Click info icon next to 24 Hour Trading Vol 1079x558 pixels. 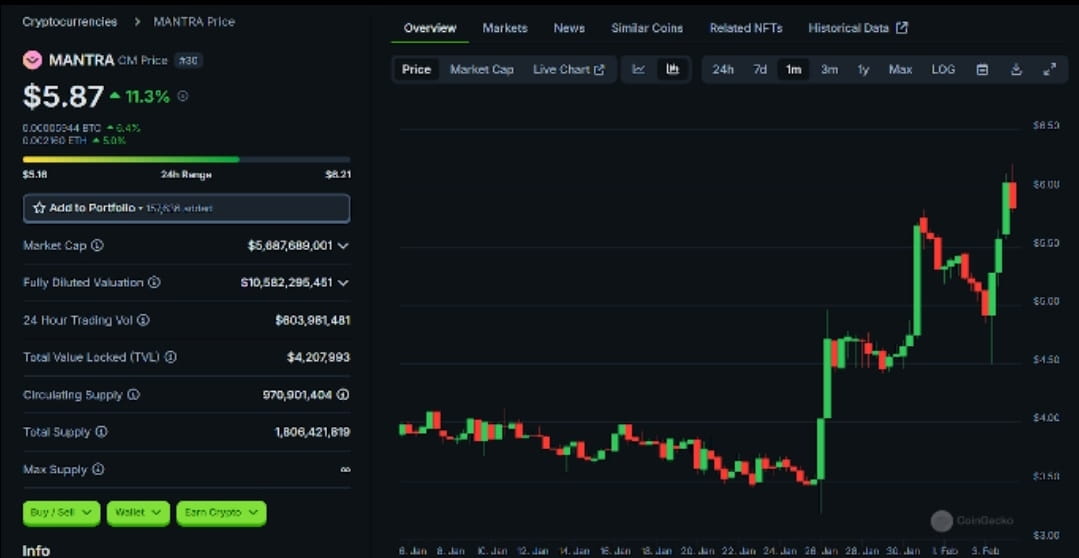143,320
